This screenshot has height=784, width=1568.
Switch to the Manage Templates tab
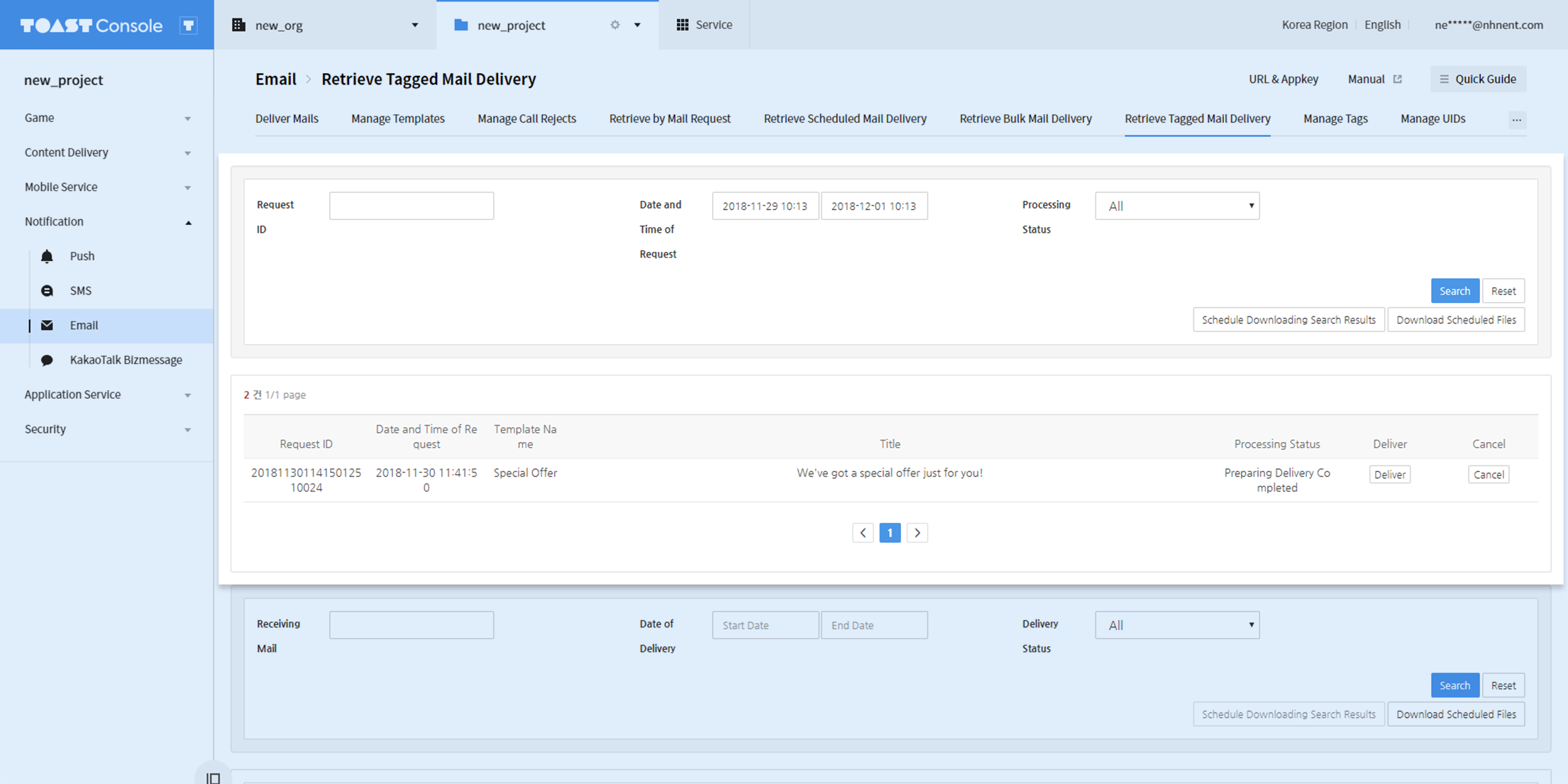click(x=397, y=118)
